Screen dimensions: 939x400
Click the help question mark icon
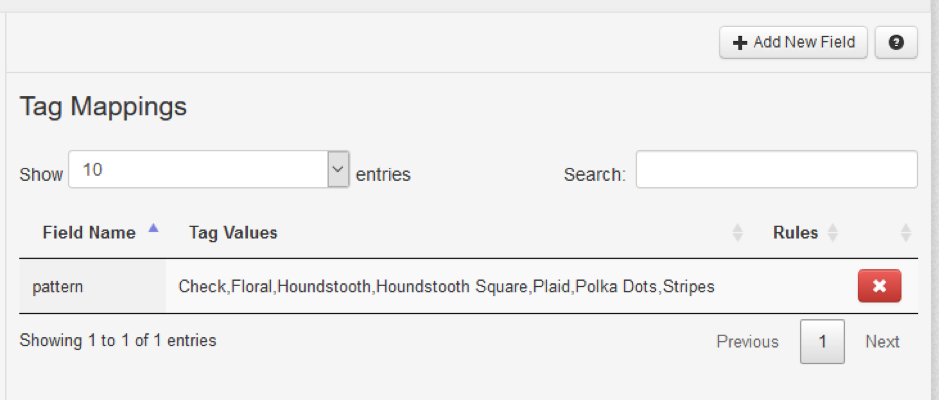click(x=896, y=43)
